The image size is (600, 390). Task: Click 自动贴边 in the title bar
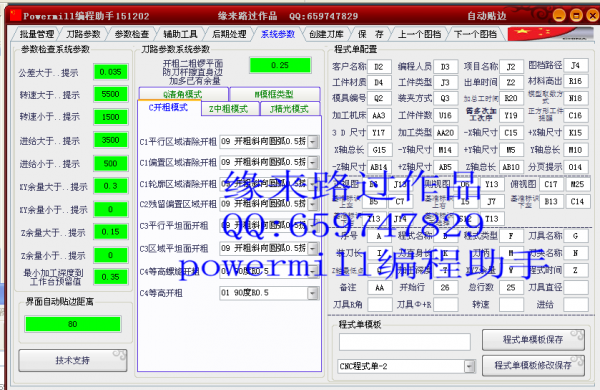[486, 16]
